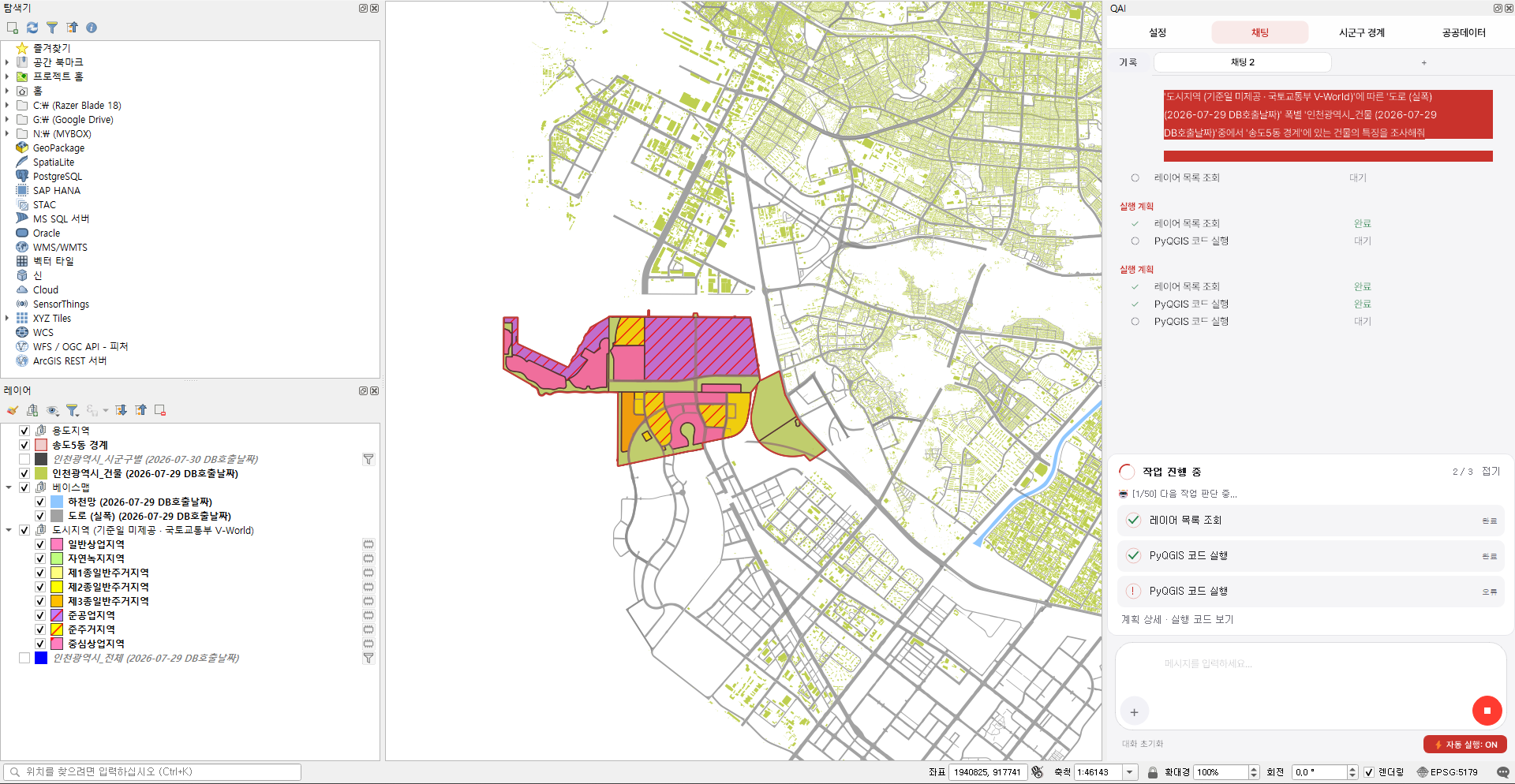Expand G:\ (Google Drive) node

pos(7,119)
